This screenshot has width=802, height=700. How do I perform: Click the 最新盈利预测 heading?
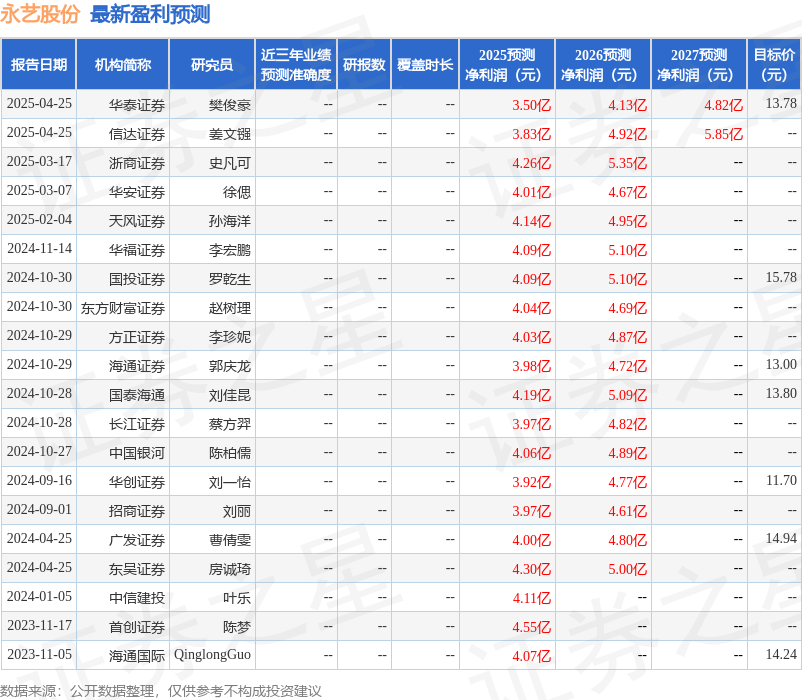(x=150, y=14)
